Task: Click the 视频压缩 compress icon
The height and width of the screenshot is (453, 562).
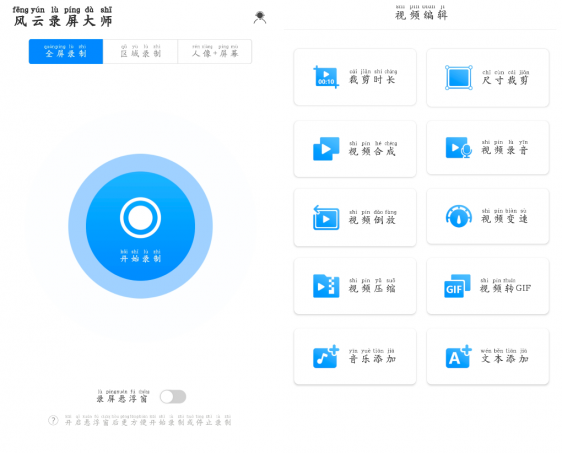Action: point(326,286)
